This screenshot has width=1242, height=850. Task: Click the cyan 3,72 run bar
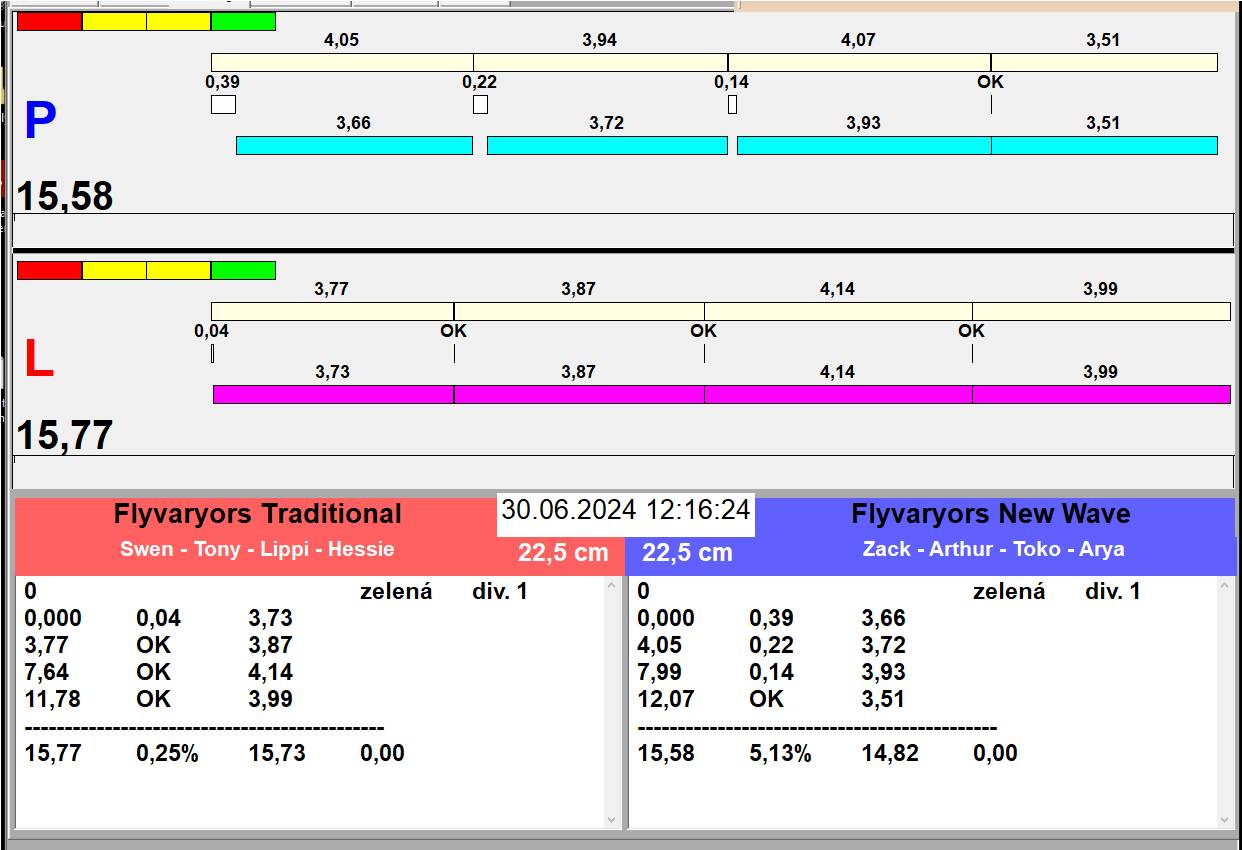tap(607, 145)
